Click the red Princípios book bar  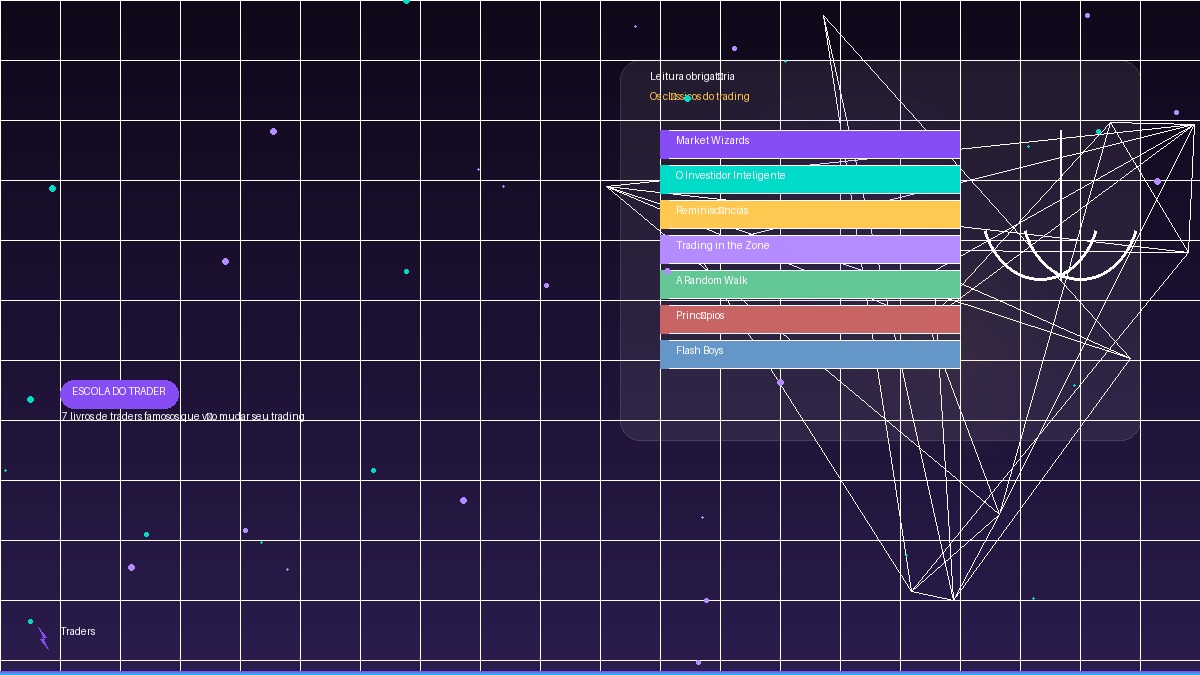810,319
